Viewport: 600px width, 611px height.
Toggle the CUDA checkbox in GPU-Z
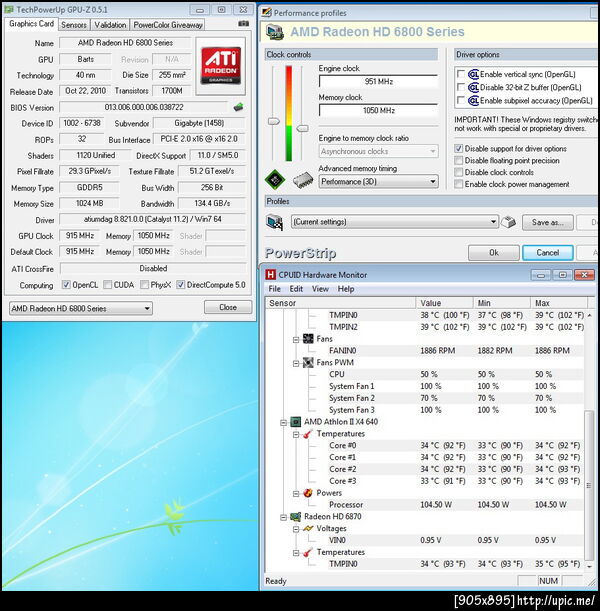(108, 285)
